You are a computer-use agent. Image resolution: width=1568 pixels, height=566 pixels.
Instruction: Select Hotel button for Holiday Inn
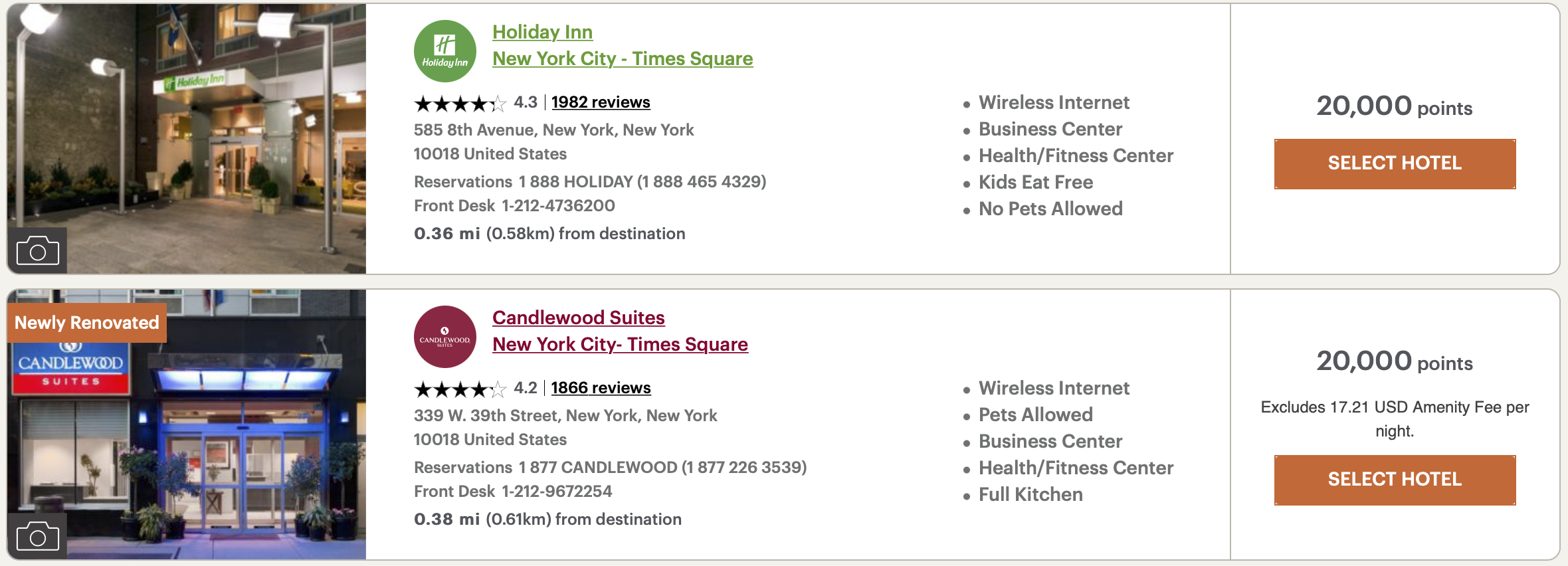1395,163
